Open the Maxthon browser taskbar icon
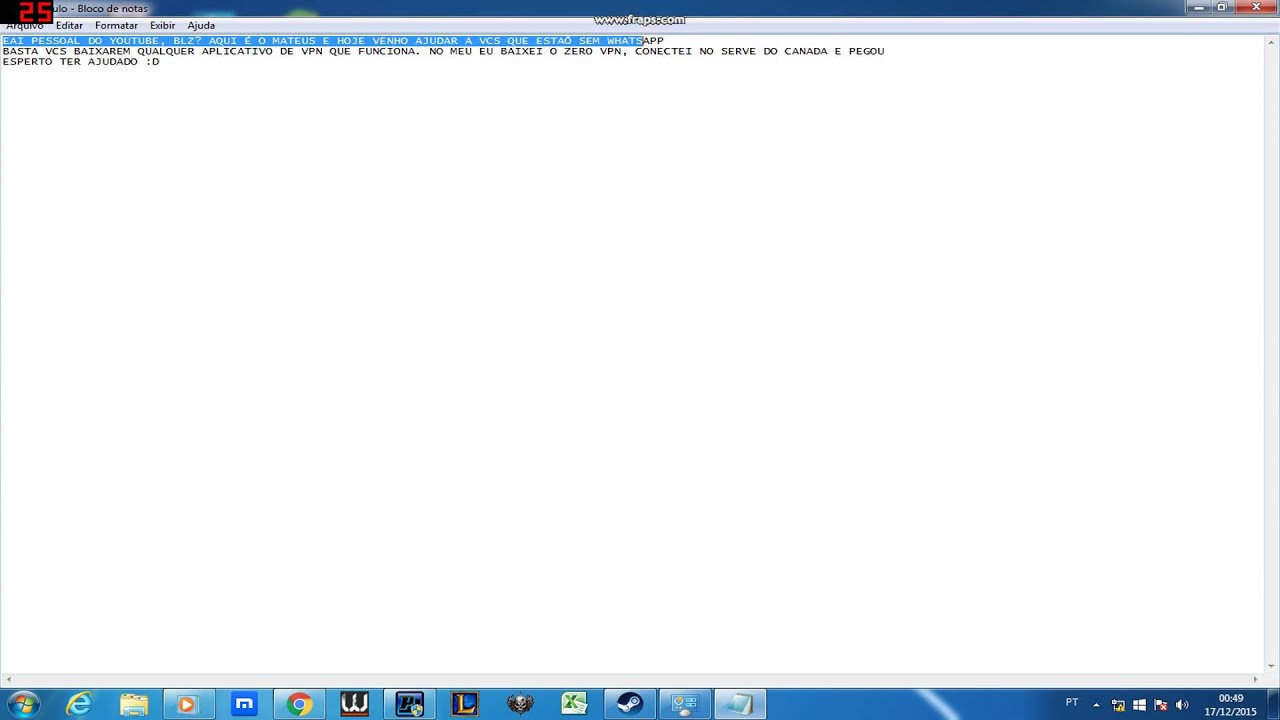1280x720 pixels. 244,705
